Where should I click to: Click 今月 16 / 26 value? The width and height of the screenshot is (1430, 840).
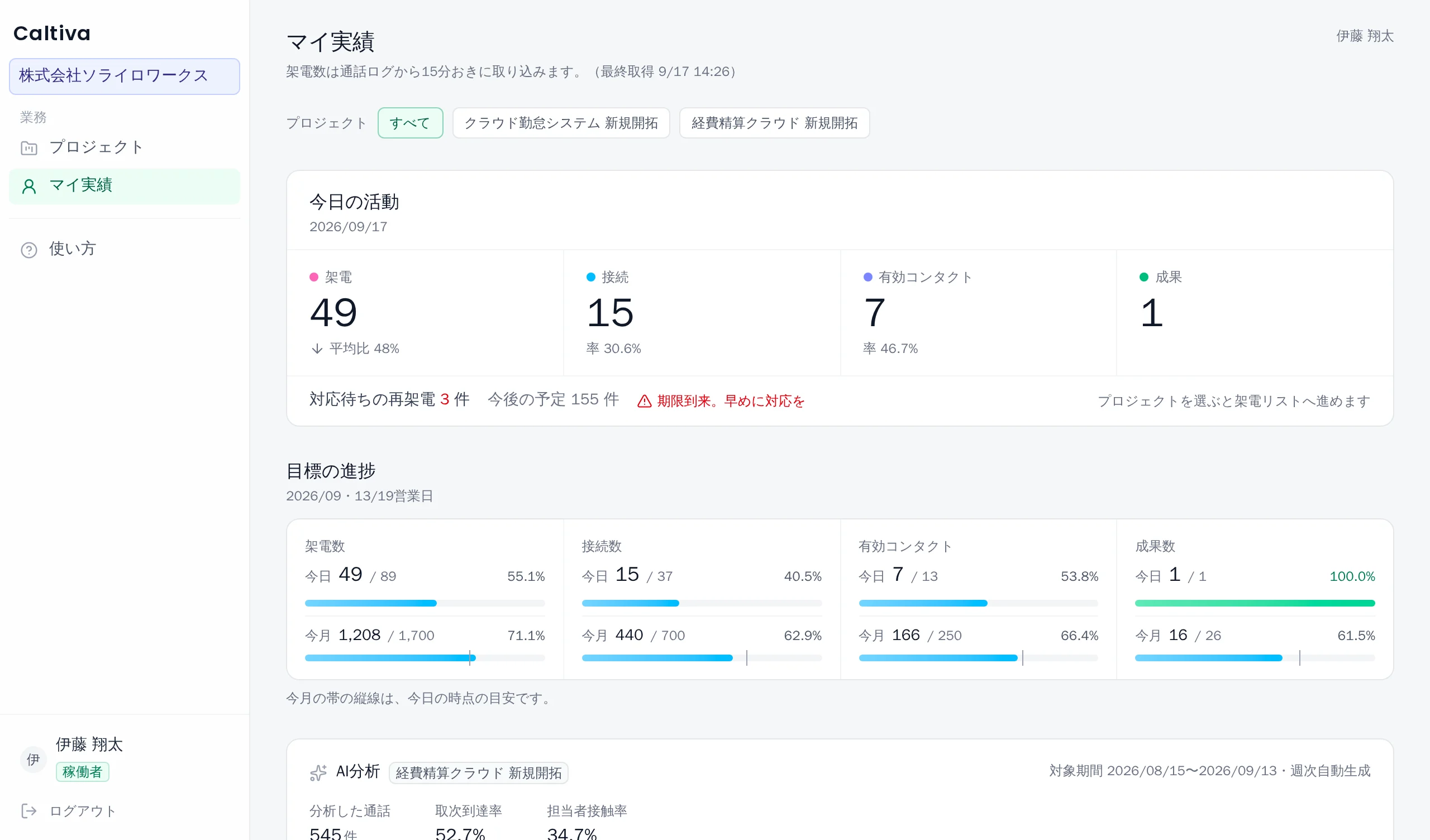1178,635
